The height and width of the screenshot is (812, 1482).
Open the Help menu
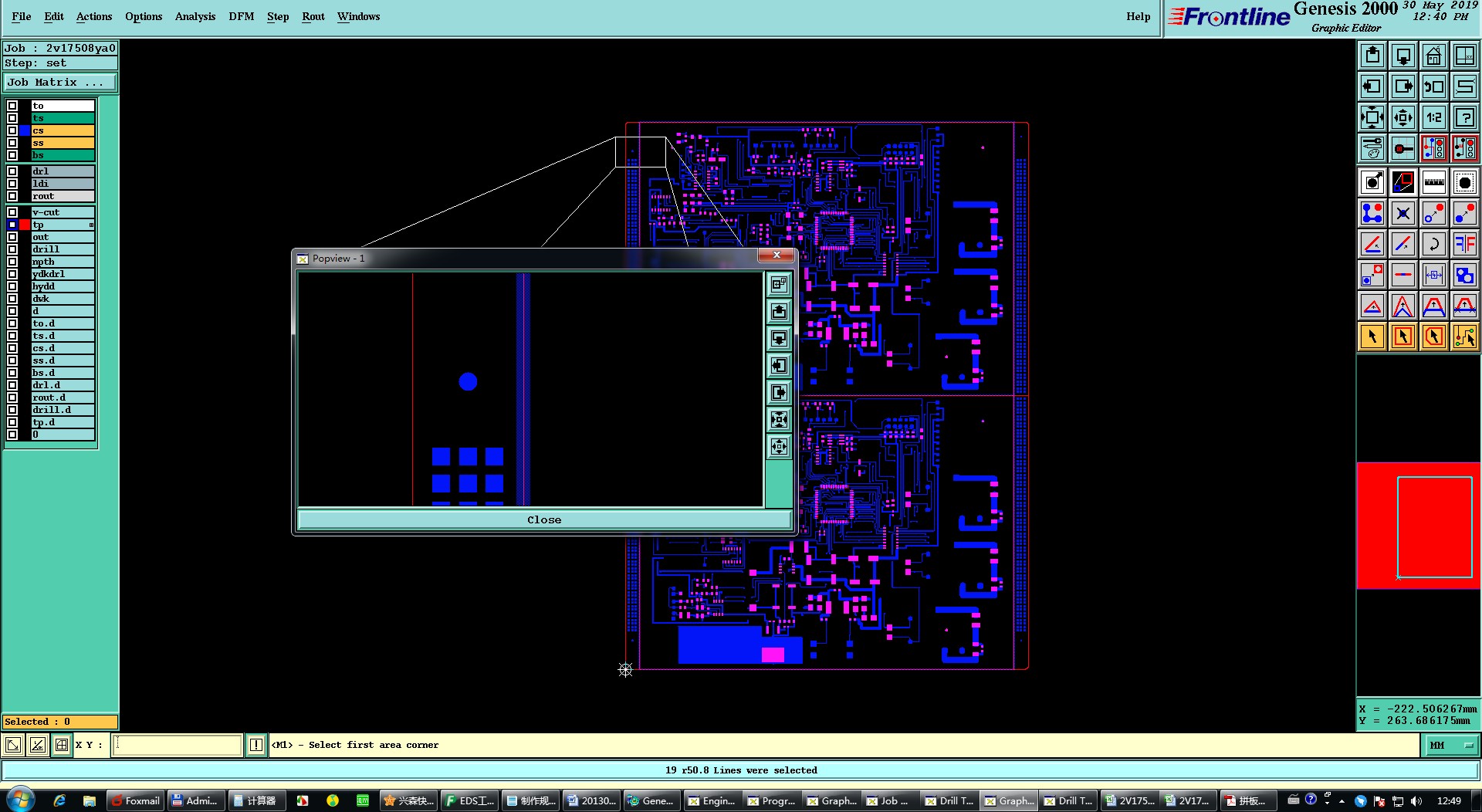click(x=1138, y=16)
